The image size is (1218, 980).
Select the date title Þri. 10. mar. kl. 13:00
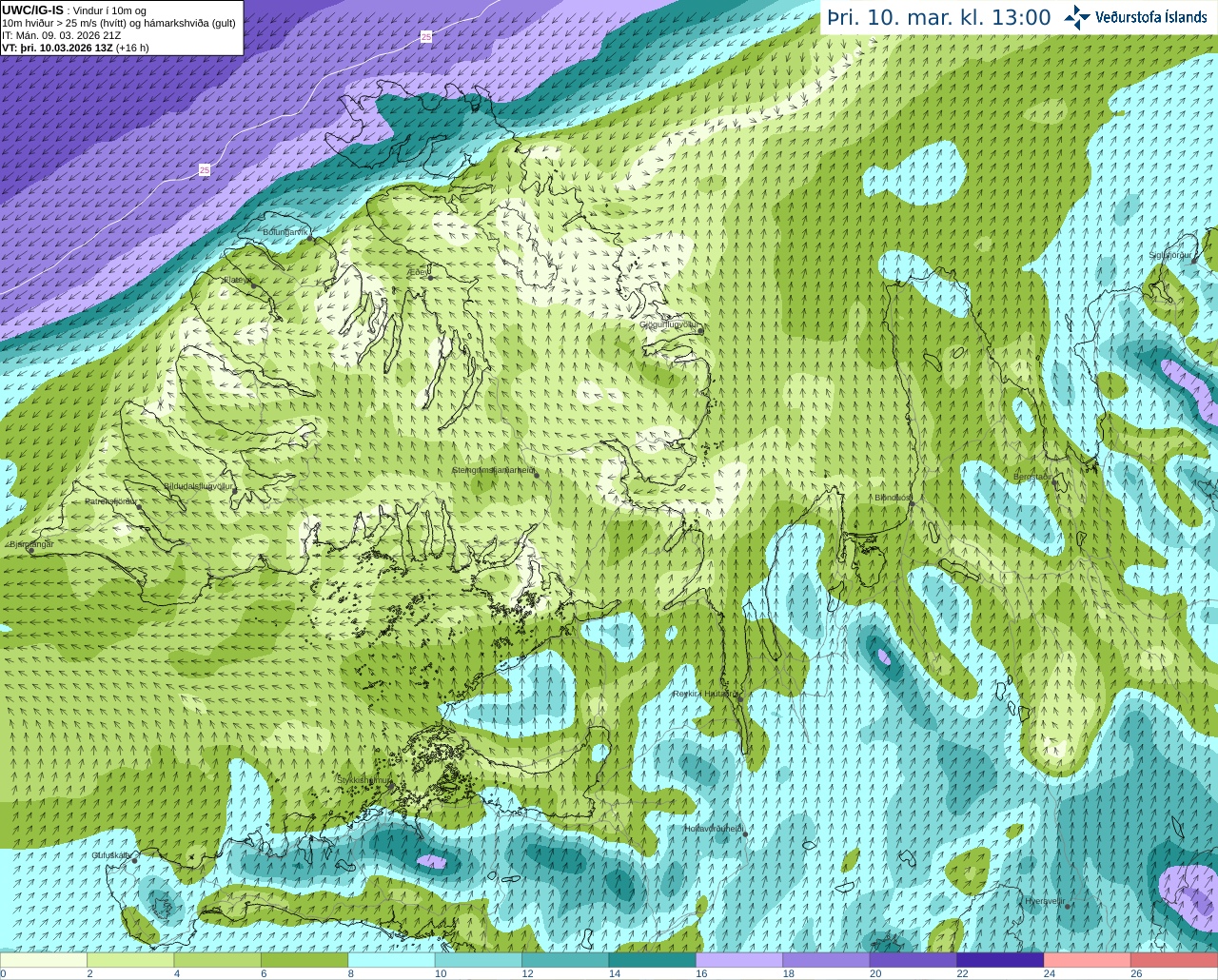(x=939, y=17)
